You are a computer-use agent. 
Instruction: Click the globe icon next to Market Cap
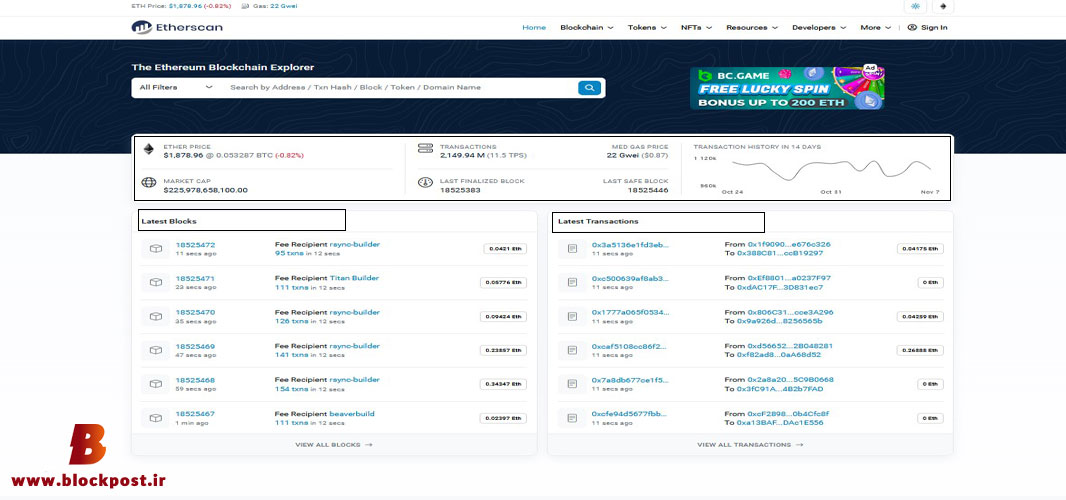coord(149,183)
